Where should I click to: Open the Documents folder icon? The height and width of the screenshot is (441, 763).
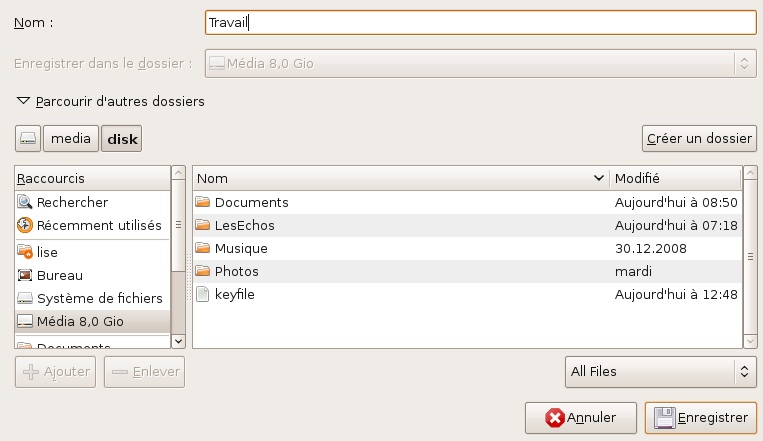click(203, 202)
